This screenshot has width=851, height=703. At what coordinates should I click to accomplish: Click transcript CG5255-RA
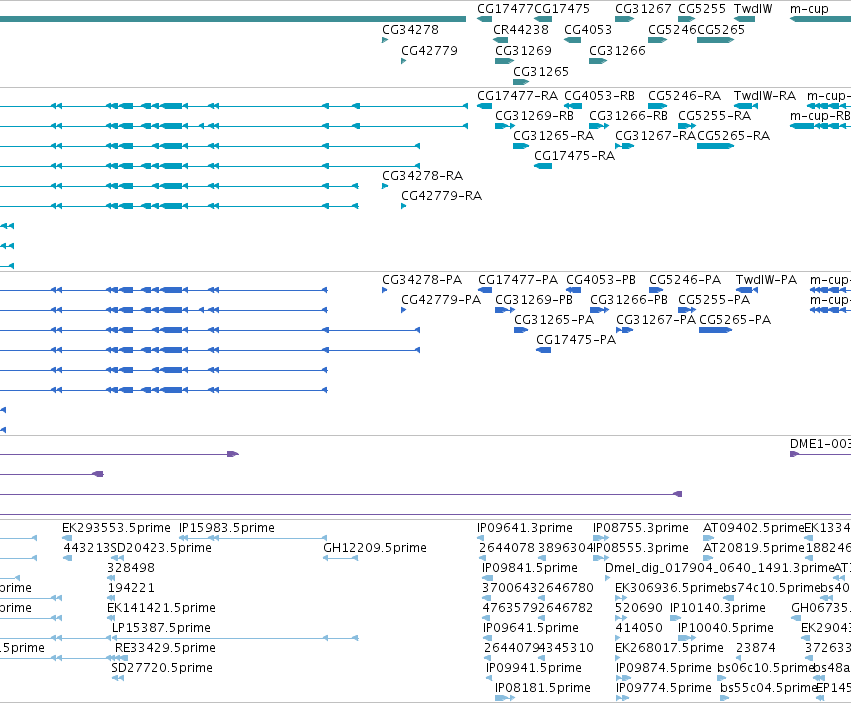[714, 116]
